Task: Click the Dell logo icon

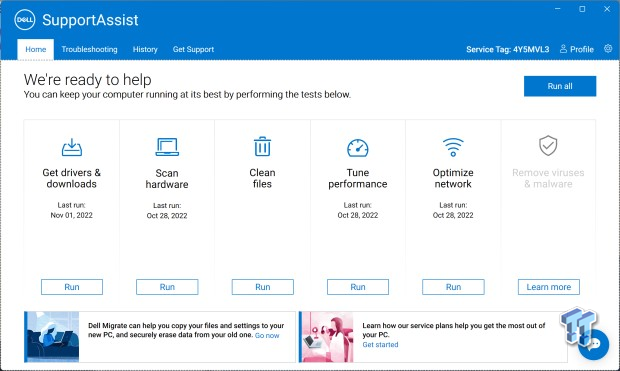Action: point(25,20)
